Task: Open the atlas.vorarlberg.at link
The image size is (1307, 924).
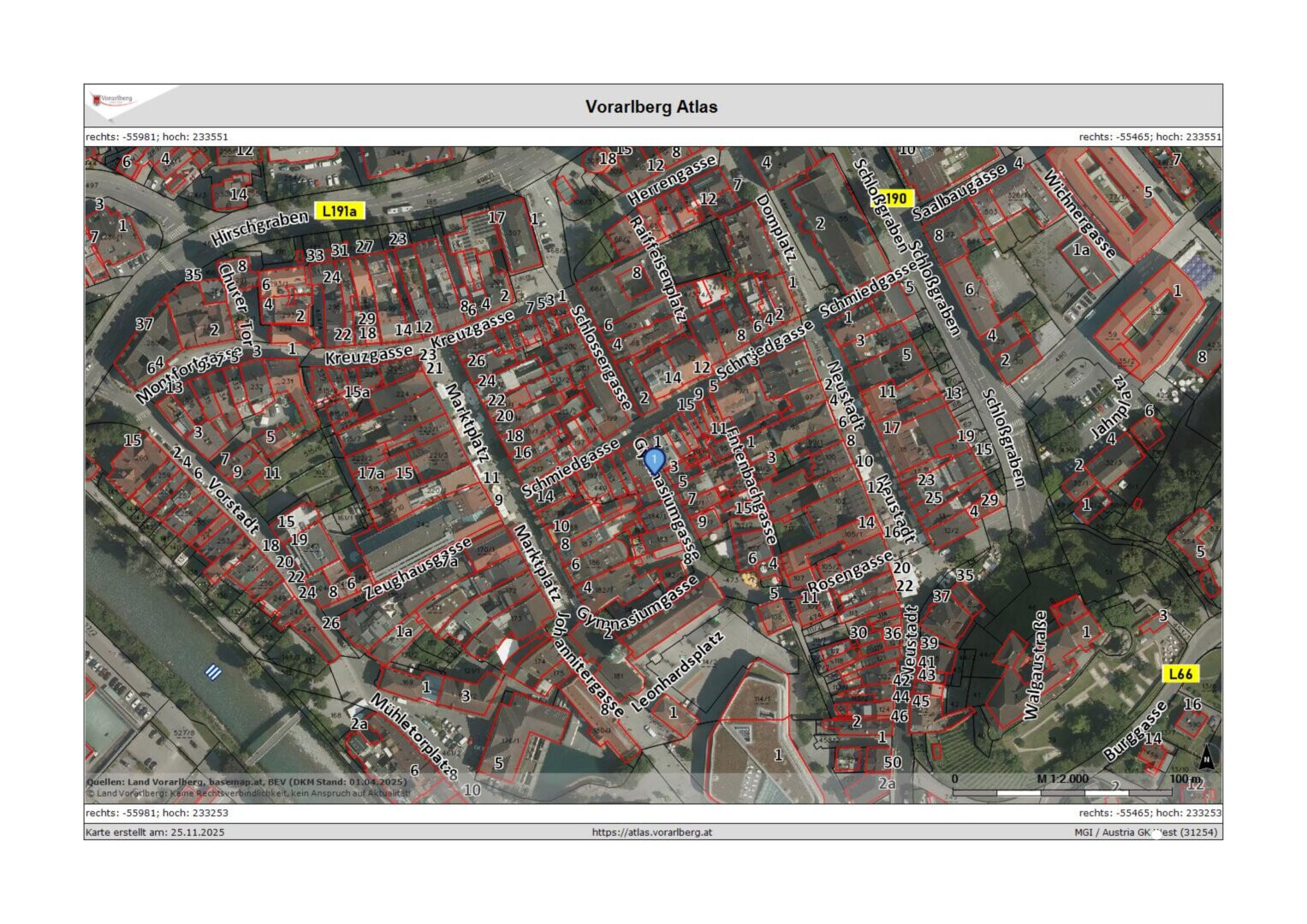Action: click(651, 832)
